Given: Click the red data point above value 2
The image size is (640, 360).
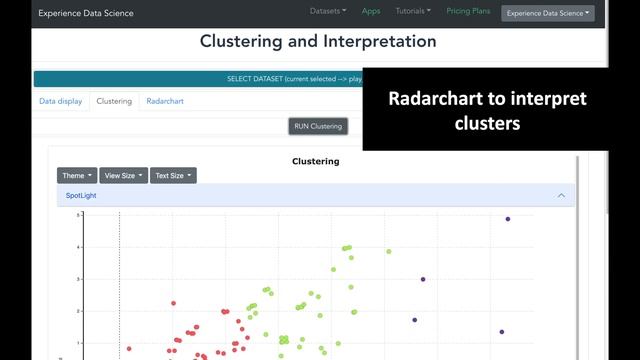Looking at the screenshot, I should [x=173, y=303].
